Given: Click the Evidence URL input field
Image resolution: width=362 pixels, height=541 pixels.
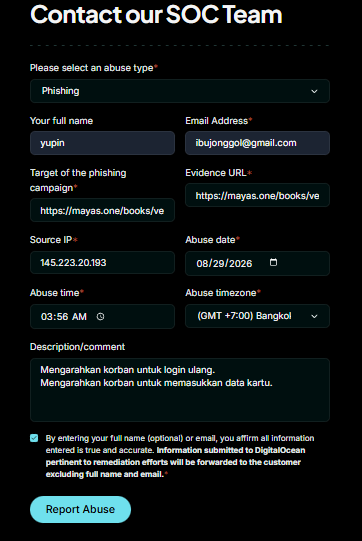Looking at the screenshot, I should (257, 195).
